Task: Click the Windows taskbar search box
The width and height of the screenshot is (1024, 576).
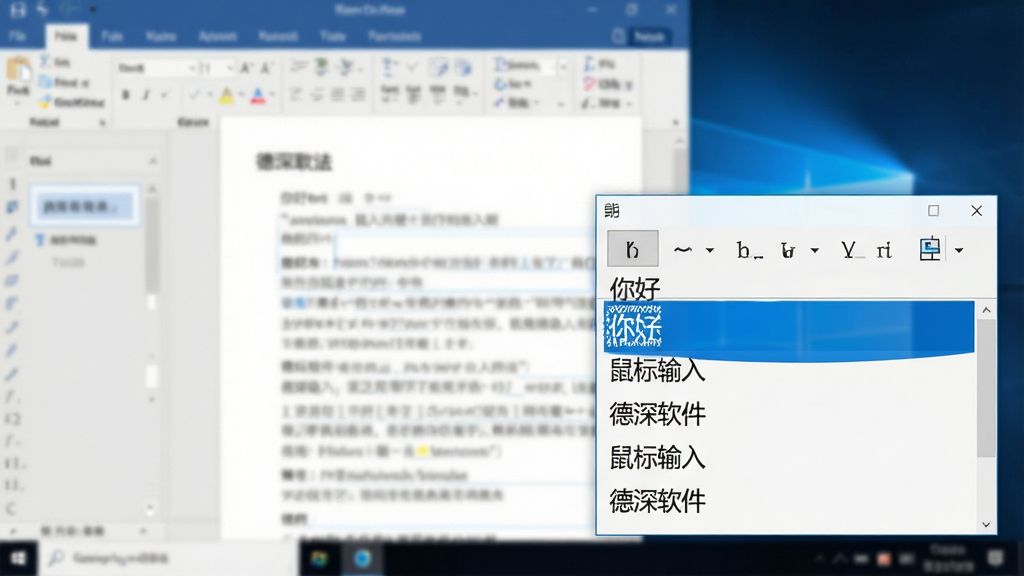Action: [168, 558]
